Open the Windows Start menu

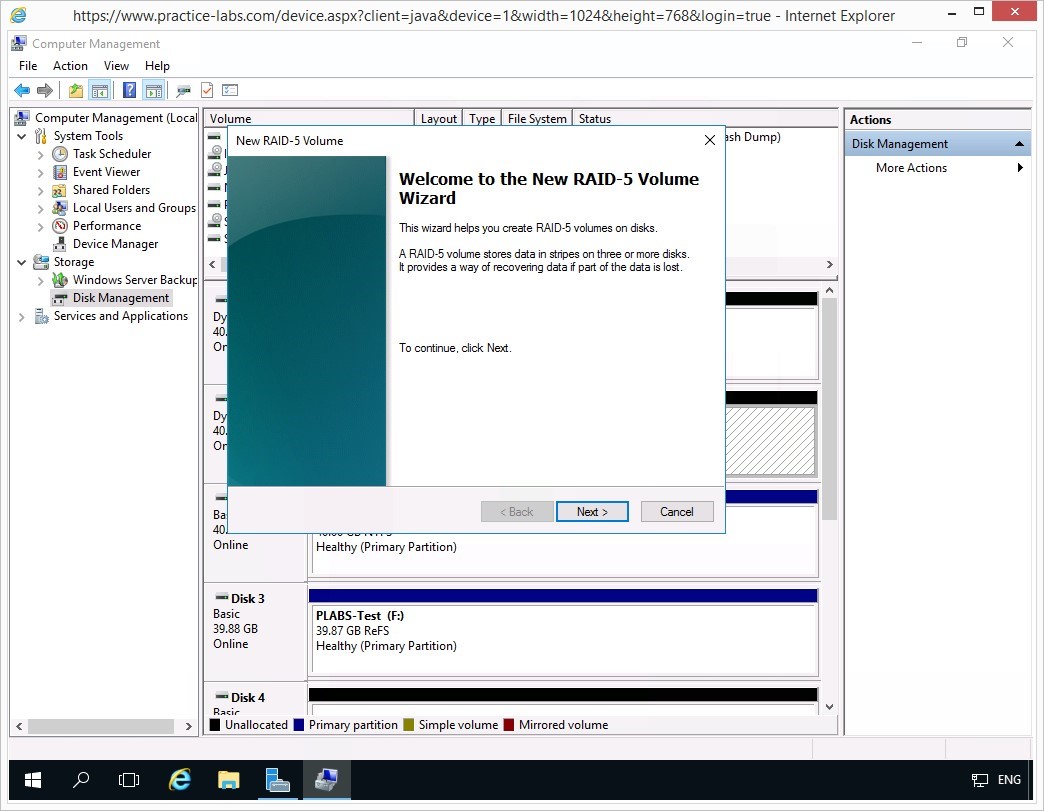(x=33, y=780)
